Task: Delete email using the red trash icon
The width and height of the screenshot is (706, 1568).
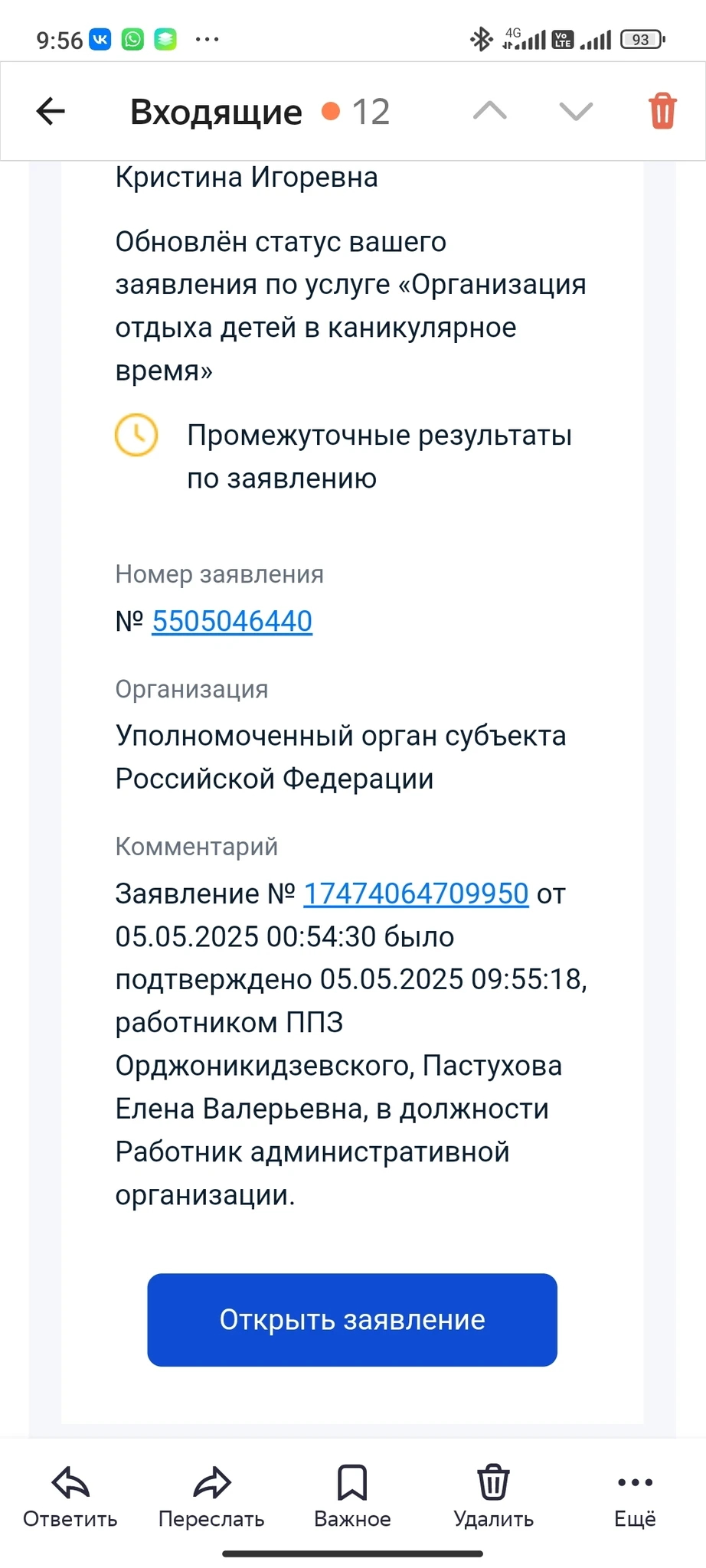Action: coord(662,112)
